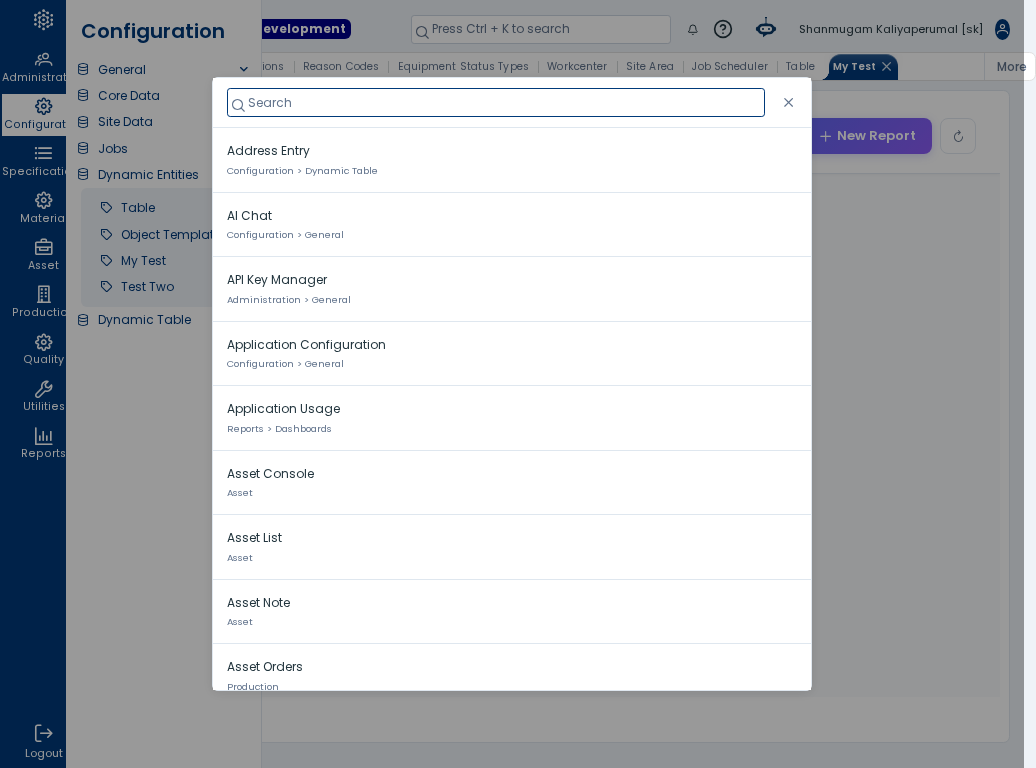Click the magnifier icon in dialog search
Viewport: 1036px width, 768px height.
coord(238,104)
